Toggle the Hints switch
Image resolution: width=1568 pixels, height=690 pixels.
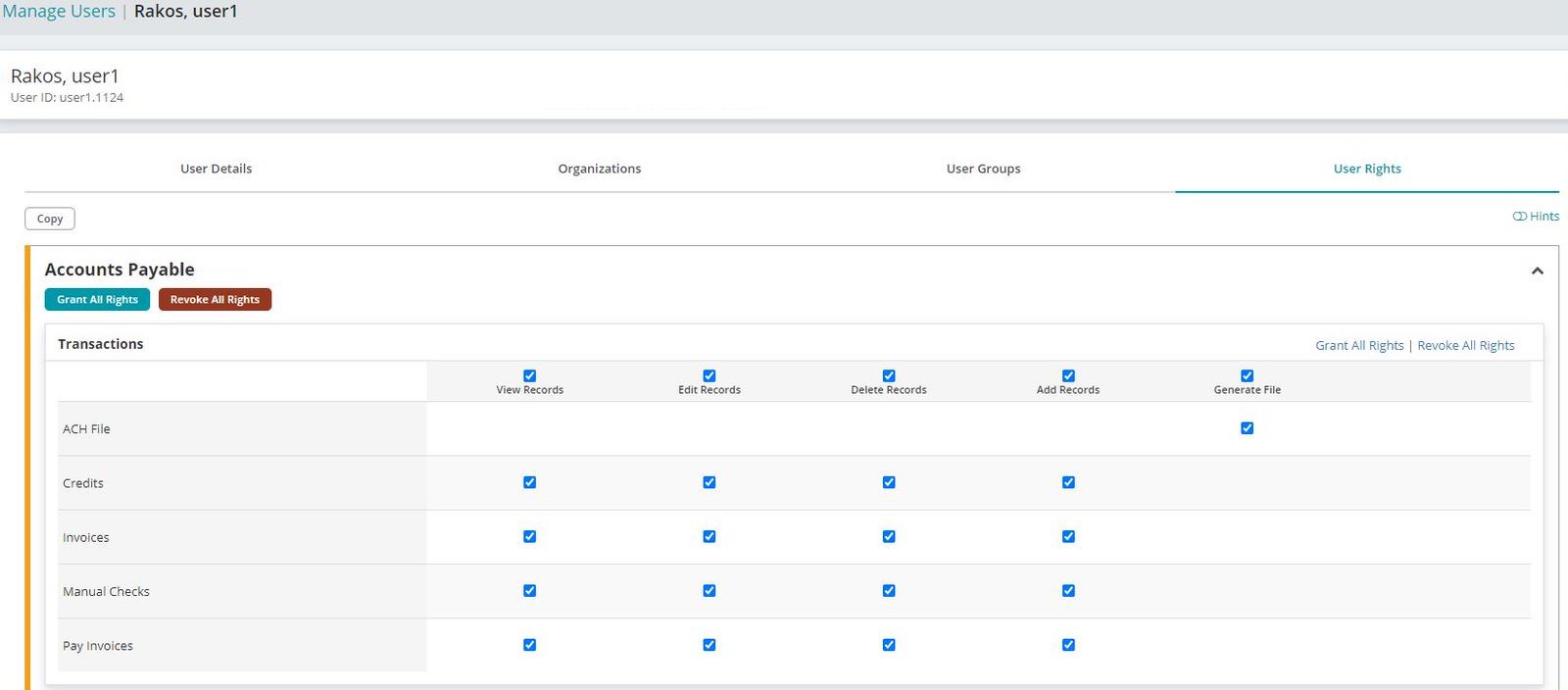point(1520,217)
